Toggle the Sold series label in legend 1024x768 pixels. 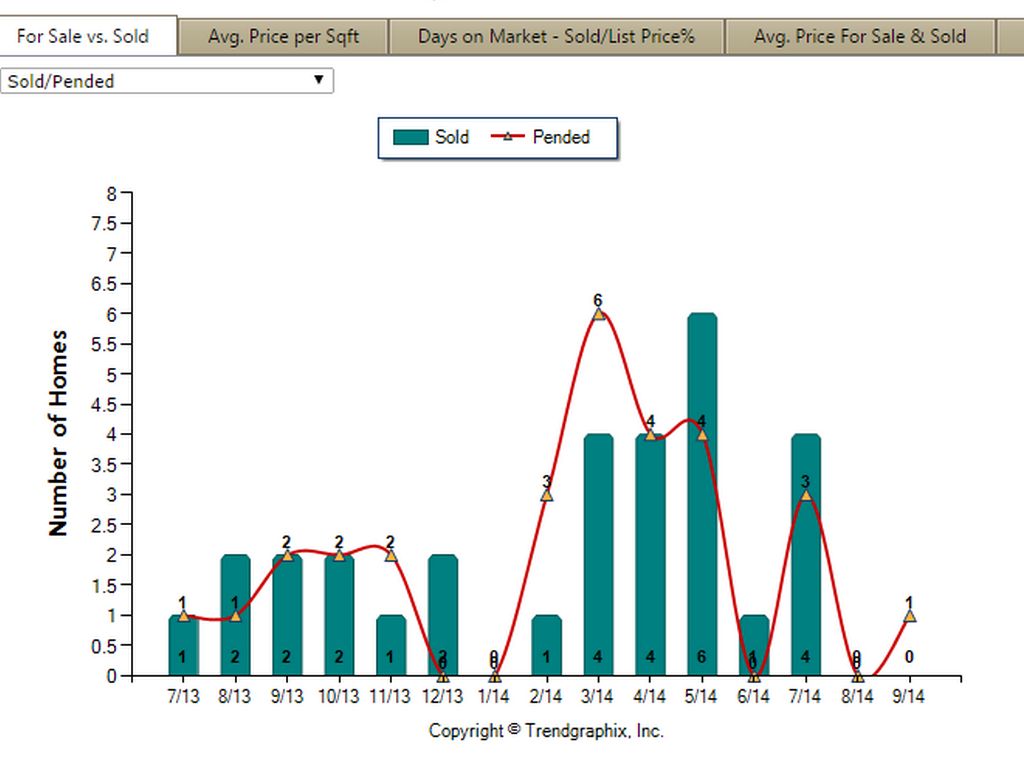pyautogui.click(x=452, y=137)
